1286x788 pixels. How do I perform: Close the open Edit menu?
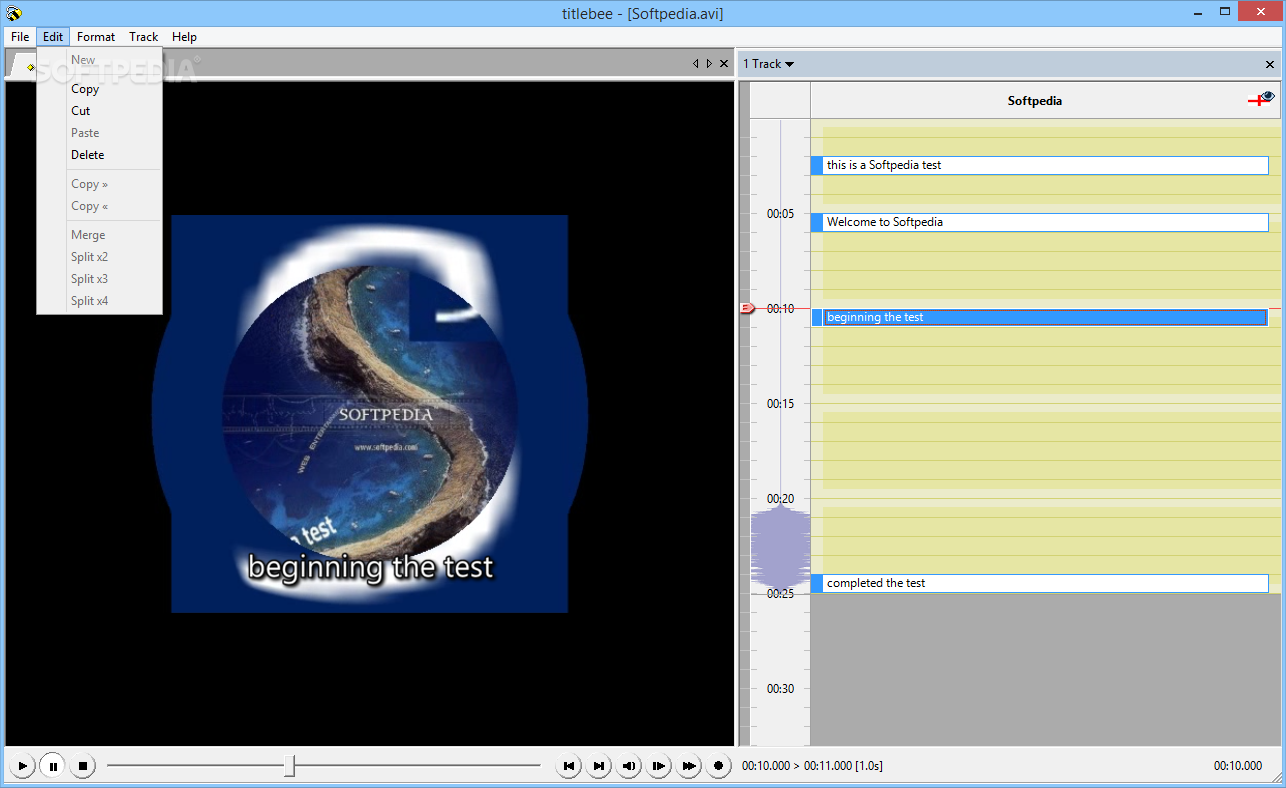[x=53, y=37]
